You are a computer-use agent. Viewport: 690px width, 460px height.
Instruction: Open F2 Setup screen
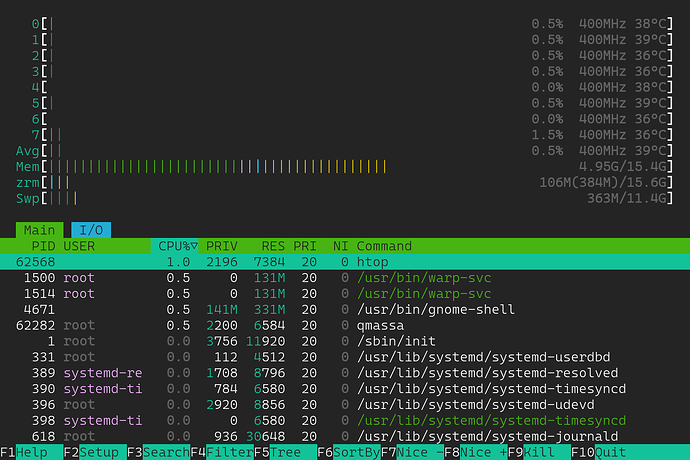pos(95,452)
